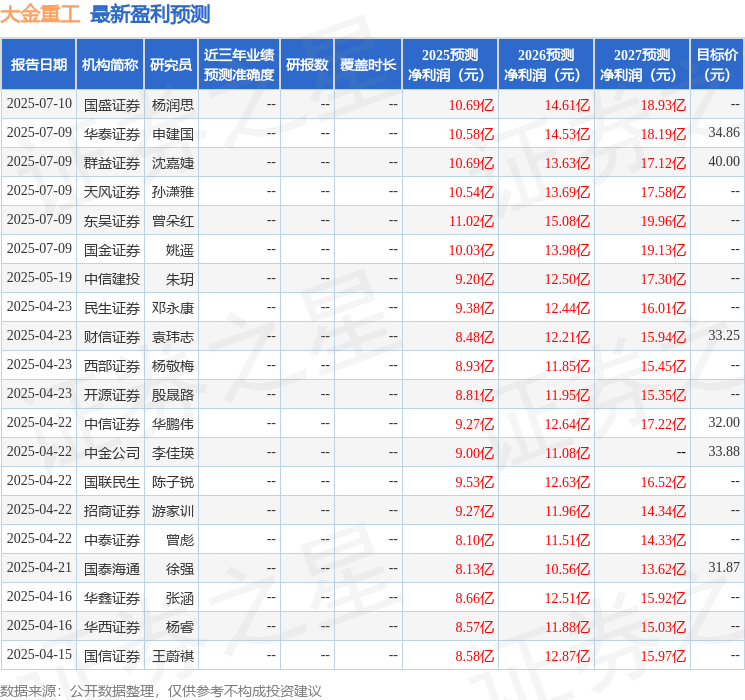
Task: Click researcher name 朱玥
Action: coord(180,279)
